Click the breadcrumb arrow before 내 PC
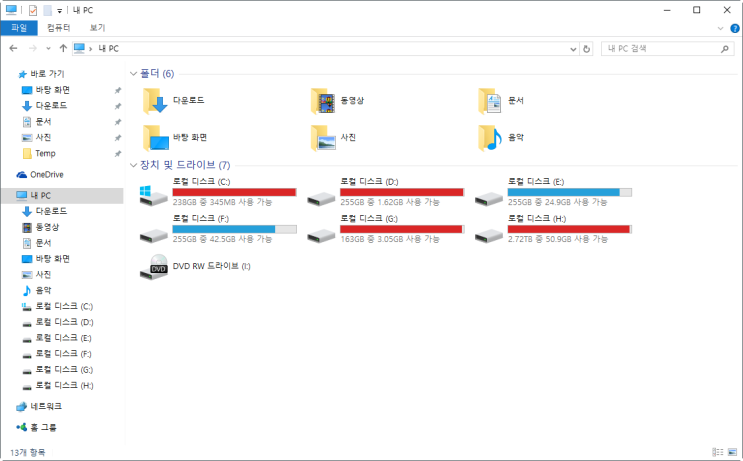Viewport: 743px width, 461px height. point(91,49)
